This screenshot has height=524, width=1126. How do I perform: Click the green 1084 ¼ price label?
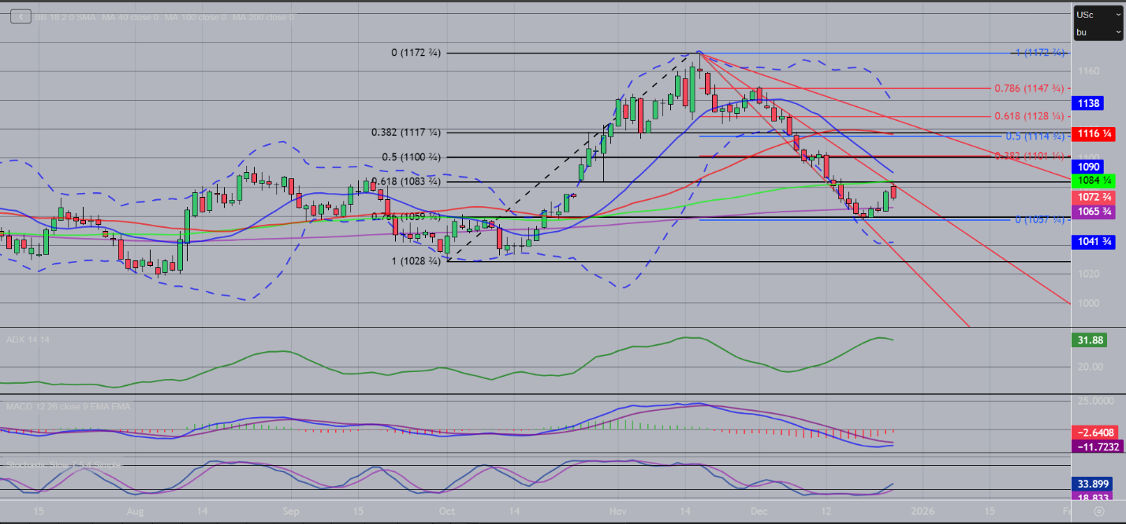(x=1091, y=180)
